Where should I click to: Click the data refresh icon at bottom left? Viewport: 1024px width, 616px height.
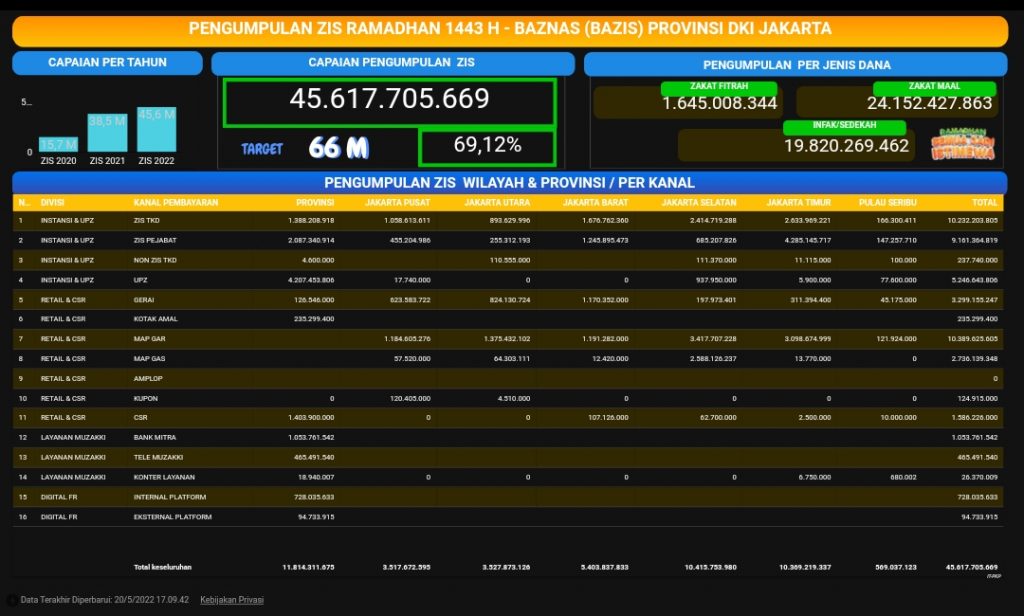click(x=13, y=600)
